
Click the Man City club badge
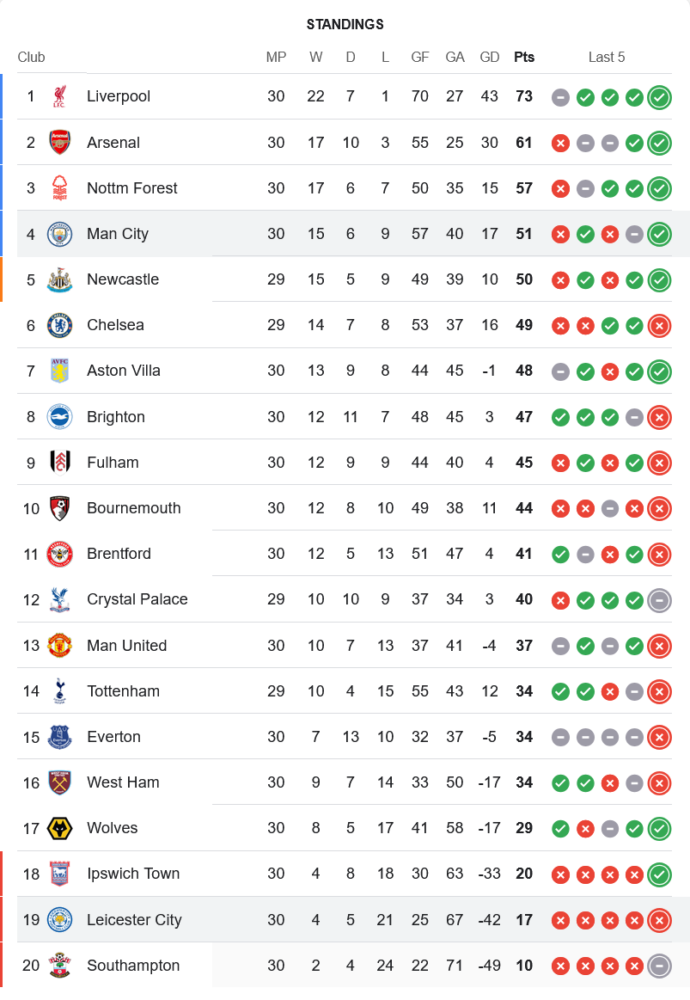pyautogui.click(x=60, y=234)
